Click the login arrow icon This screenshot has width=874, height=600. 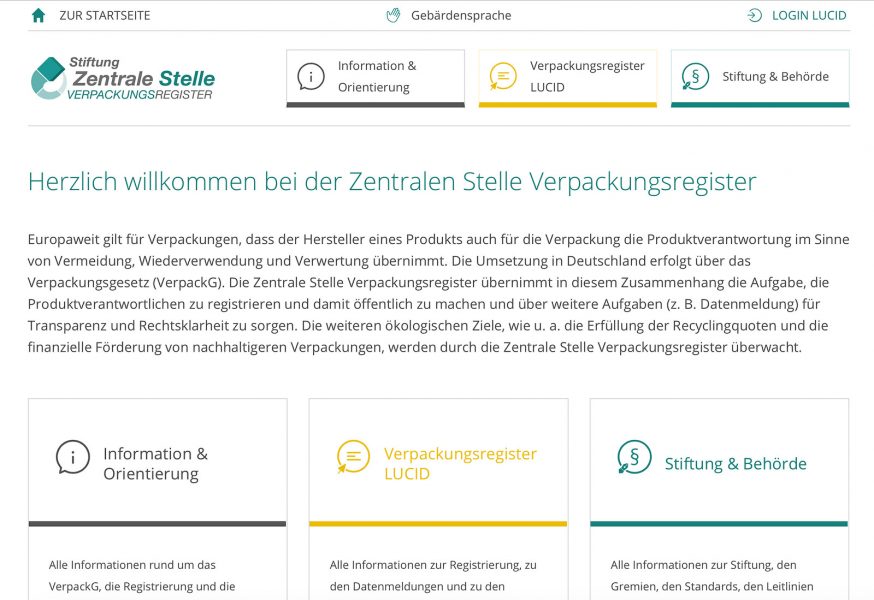point(754,16)
